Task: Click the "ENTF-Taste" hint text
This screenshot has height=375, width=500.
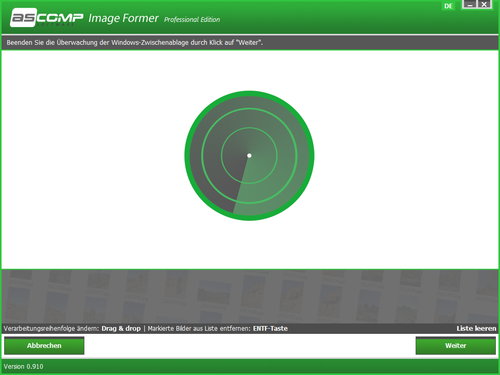Action: pos(270,328)
